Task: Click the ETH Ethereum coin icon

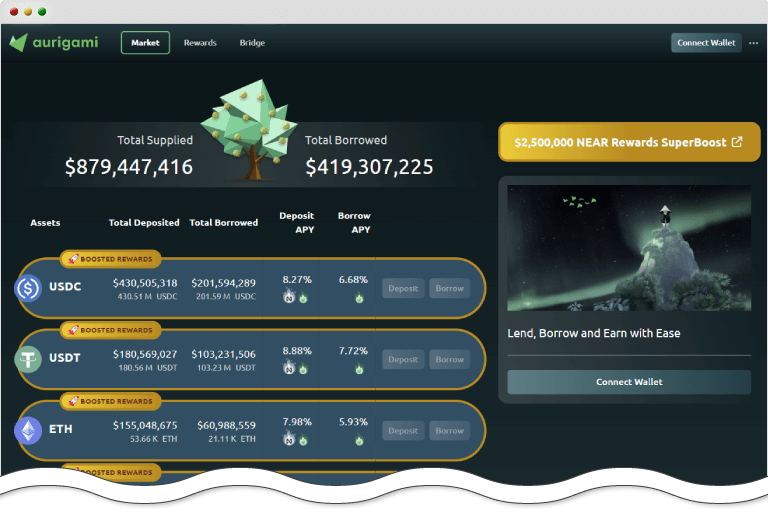Action: point(28,430)
